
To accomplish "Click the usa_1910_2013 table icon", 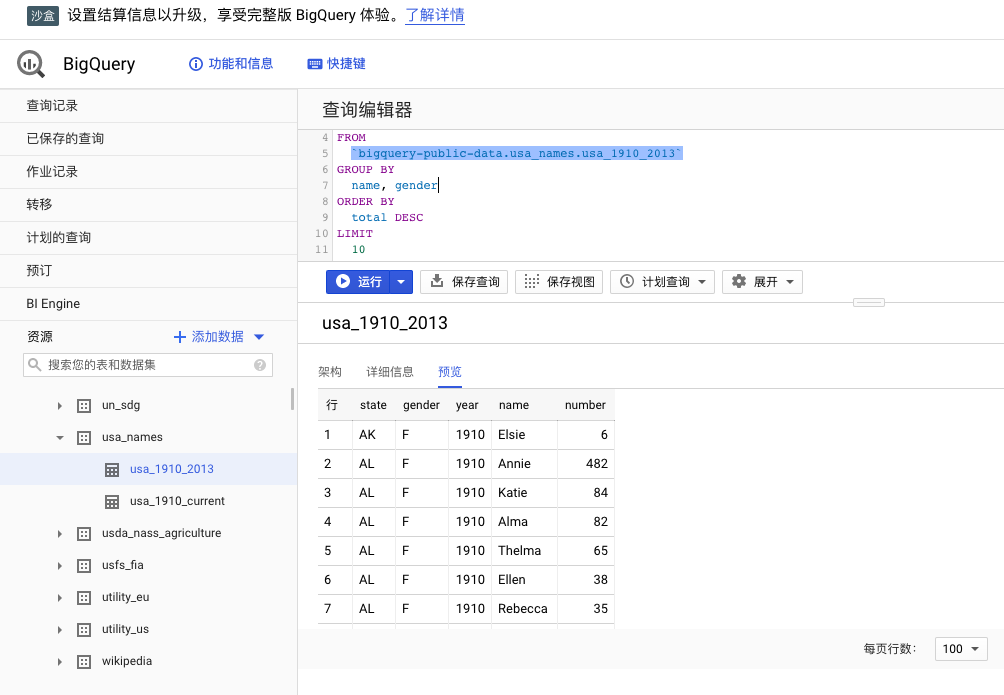I will [x=112, y=470].
